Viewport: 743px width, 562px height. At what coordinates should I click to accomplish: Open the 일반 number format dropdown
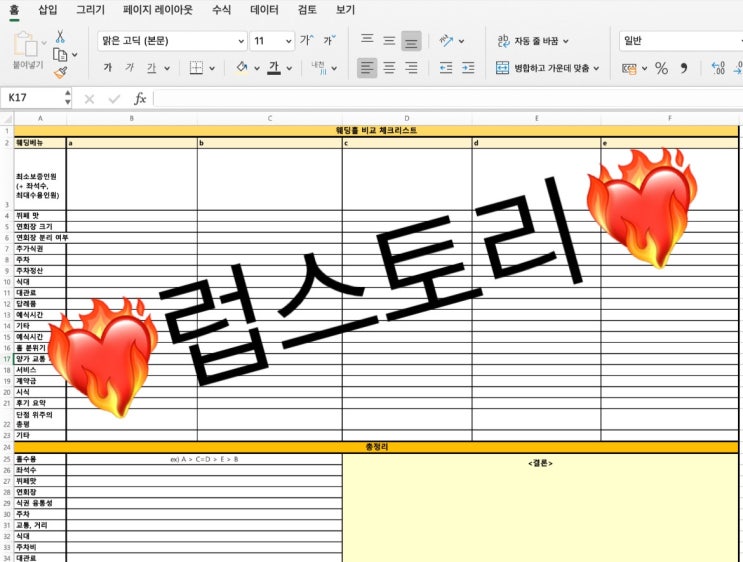tap(681, 41)
